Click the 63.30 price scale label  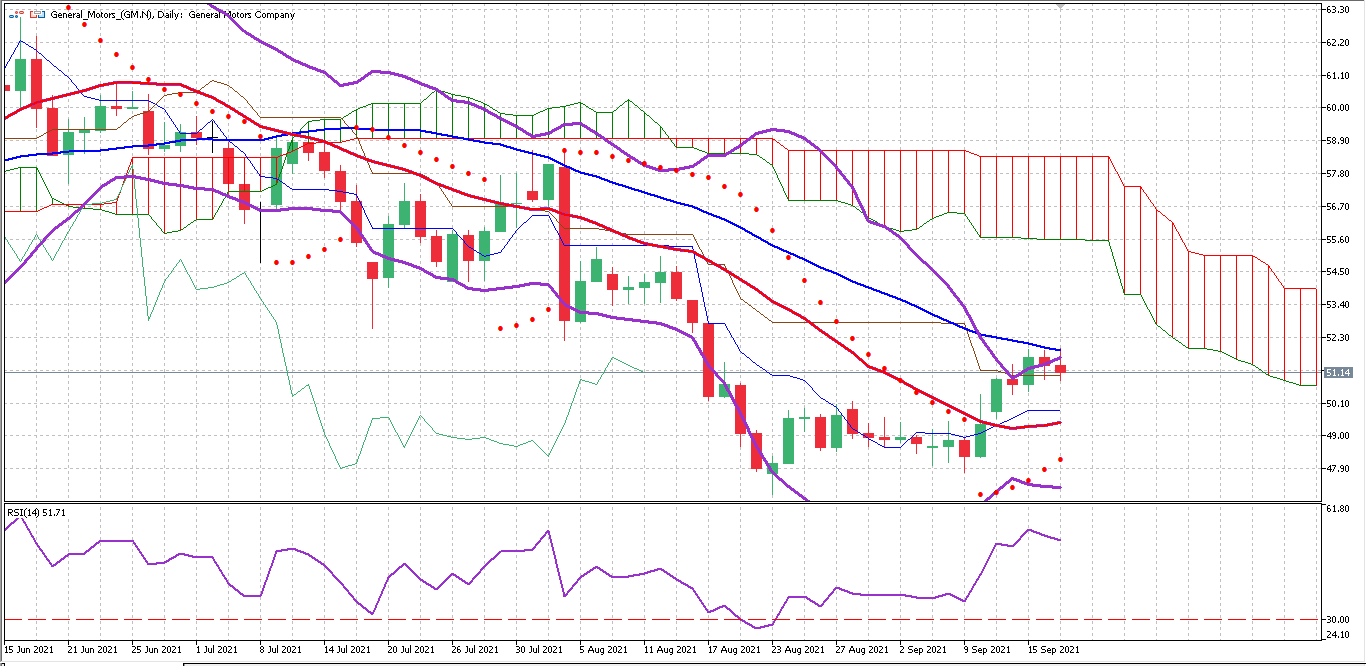[x=1337, y=9]
